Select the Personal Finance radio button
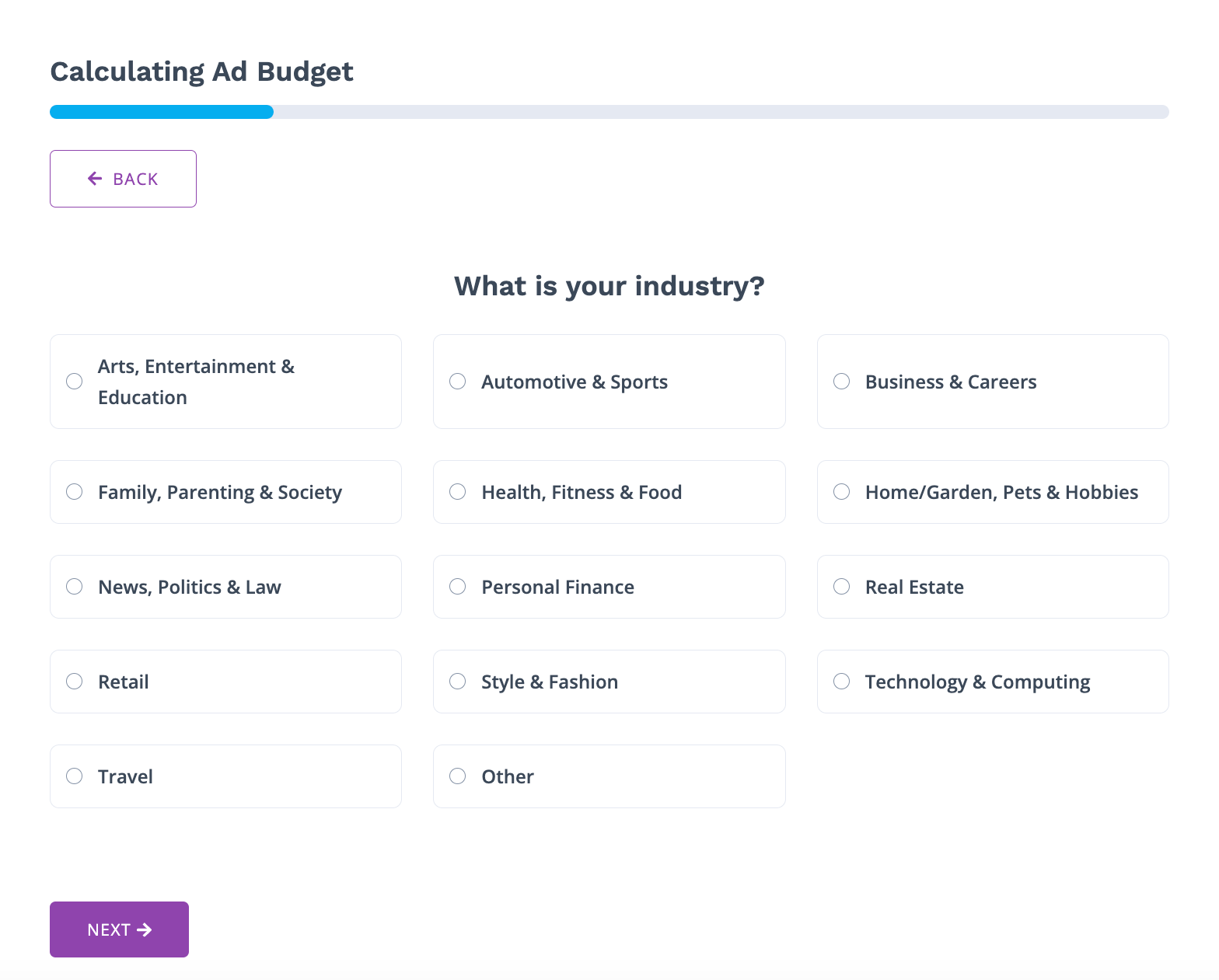The image size is (1219, 980). coord(458,587)
